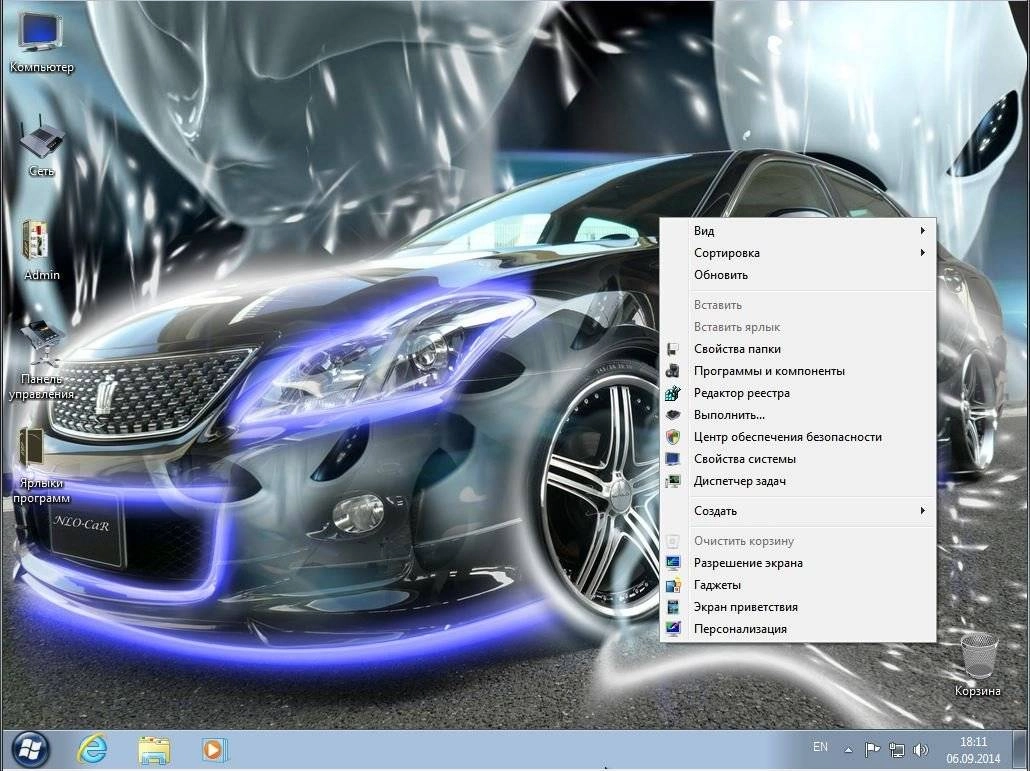The width and height of the screenshot is (1030, 771).
Task: Open Диспетчер задач from context menu
Action: click(x=797, y=481)
